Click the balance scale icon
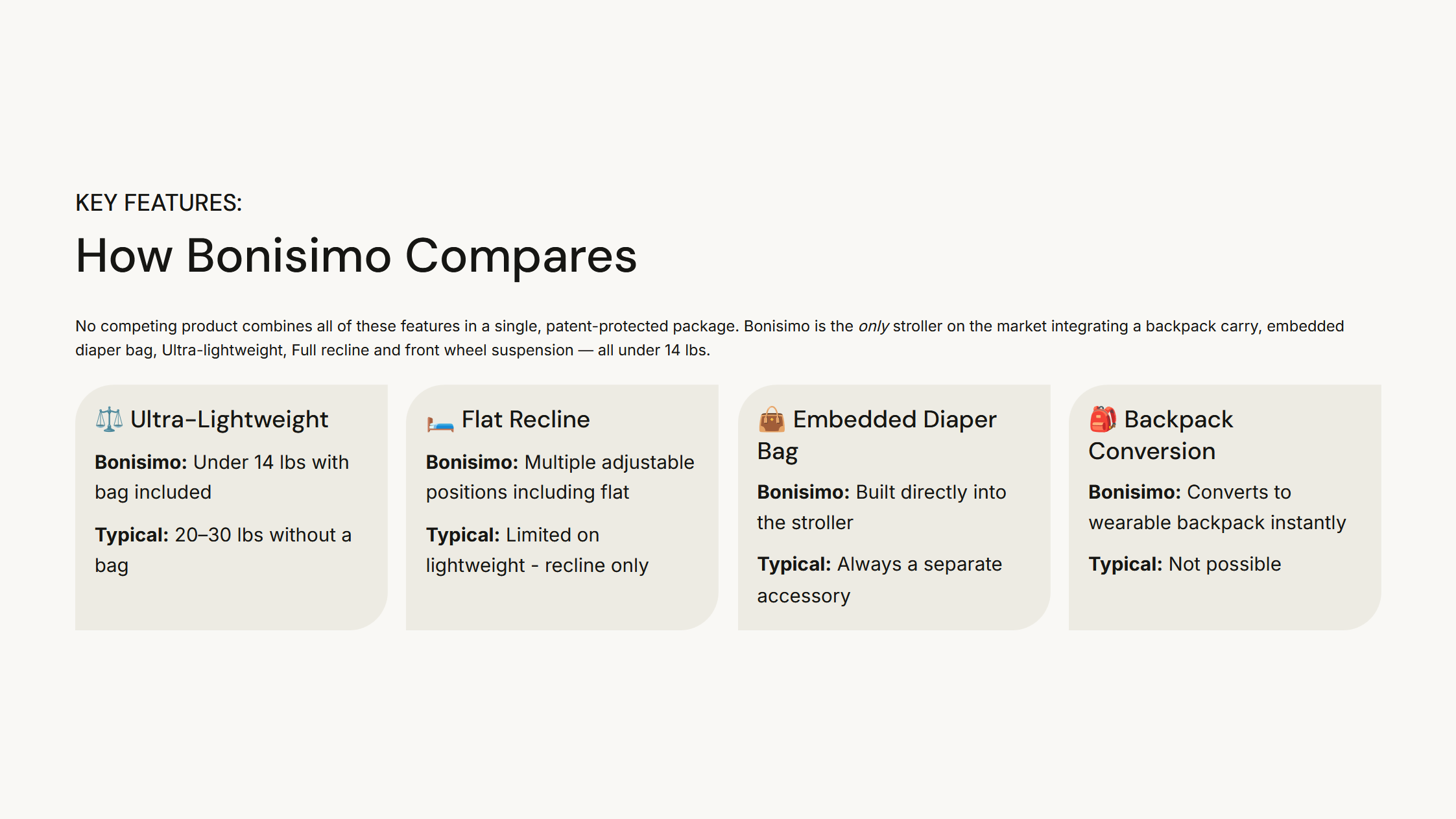This screenshot has height=819, width=1456. point(109,420)
